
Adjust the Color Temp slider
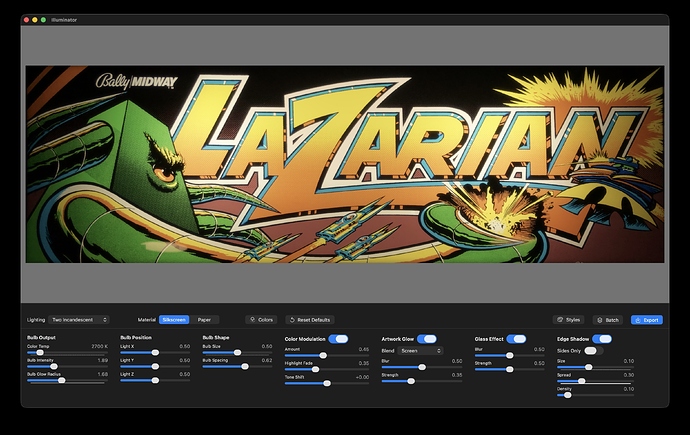(x=67, y=352)
